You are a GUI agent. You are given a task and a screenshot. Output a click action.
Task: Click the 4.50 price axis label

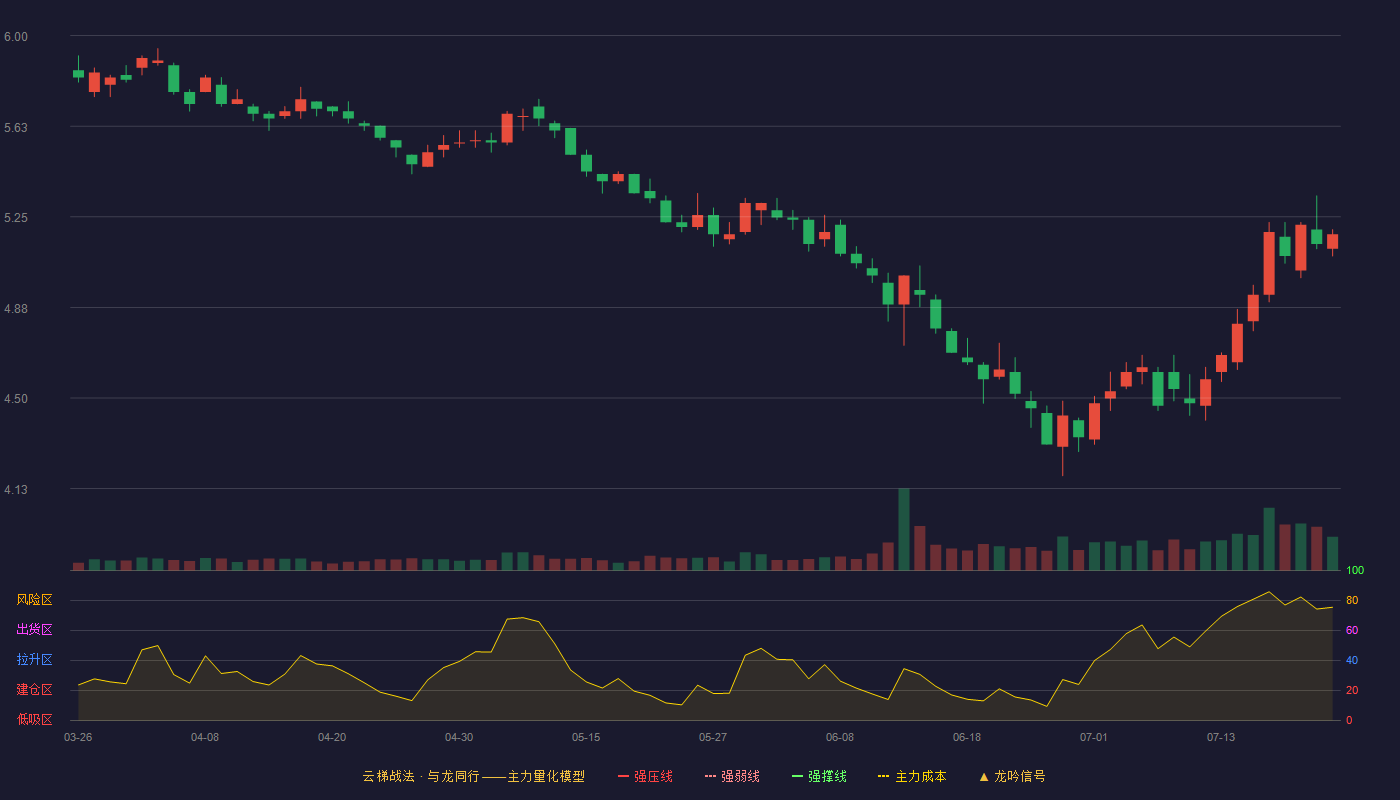[x=15, y=399]
